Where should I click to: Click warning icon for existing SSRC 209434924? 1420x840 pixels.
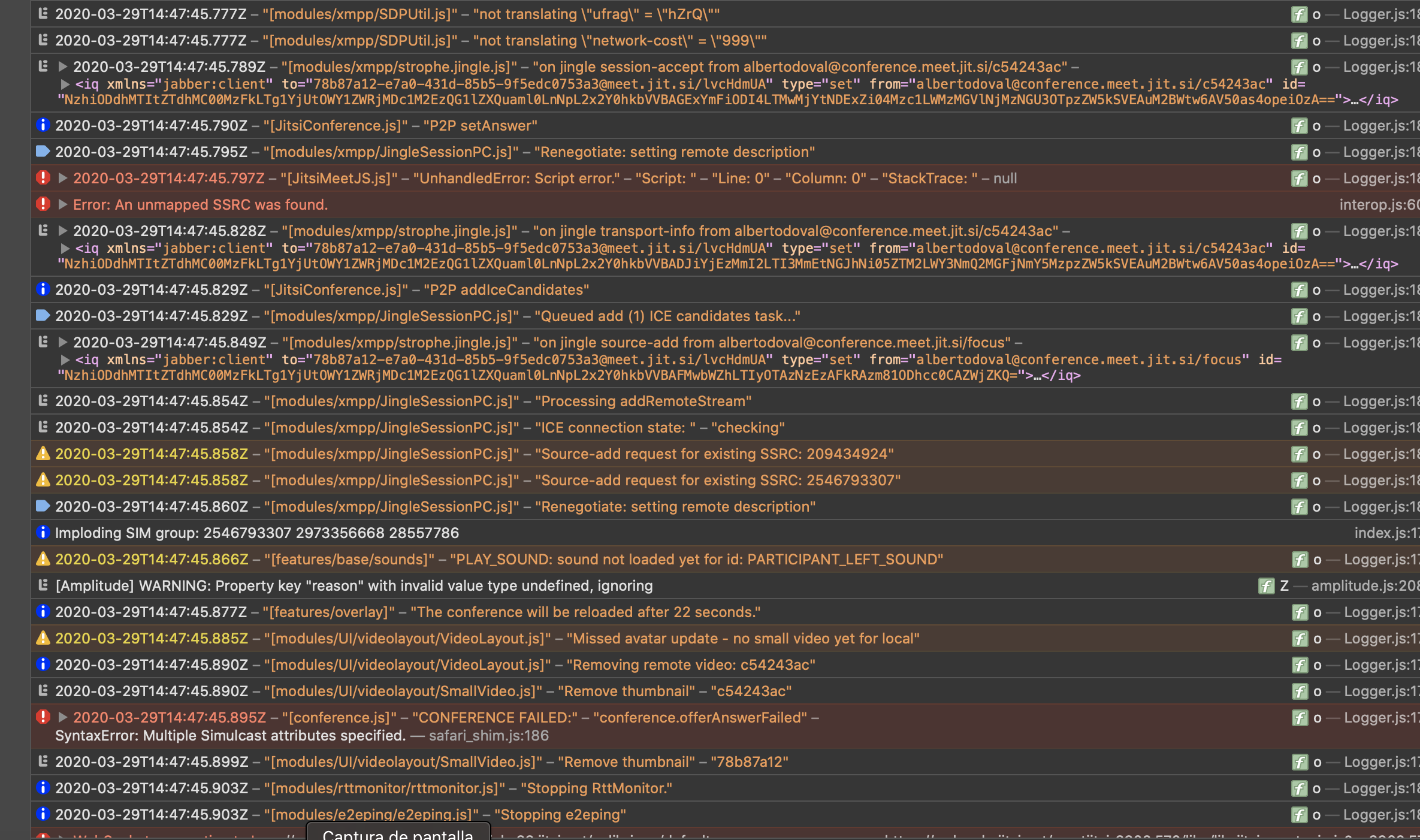click(43, 454)
